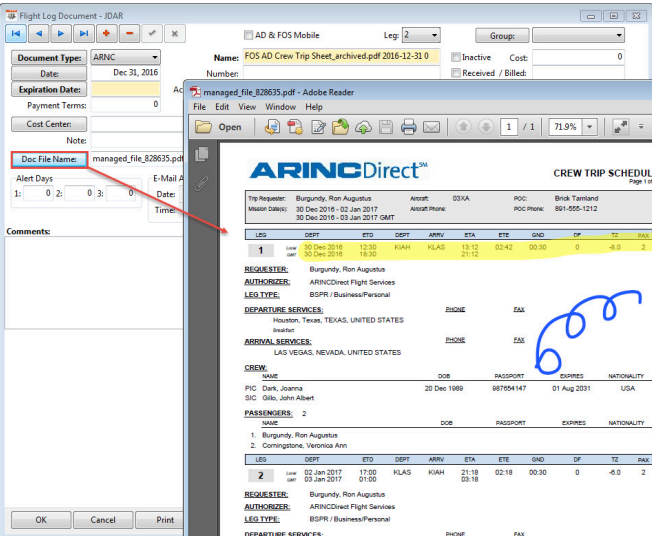The width and height of the screenshot is (652, 536).
Task: Click the Document Type button
Action: pos(49,58)
